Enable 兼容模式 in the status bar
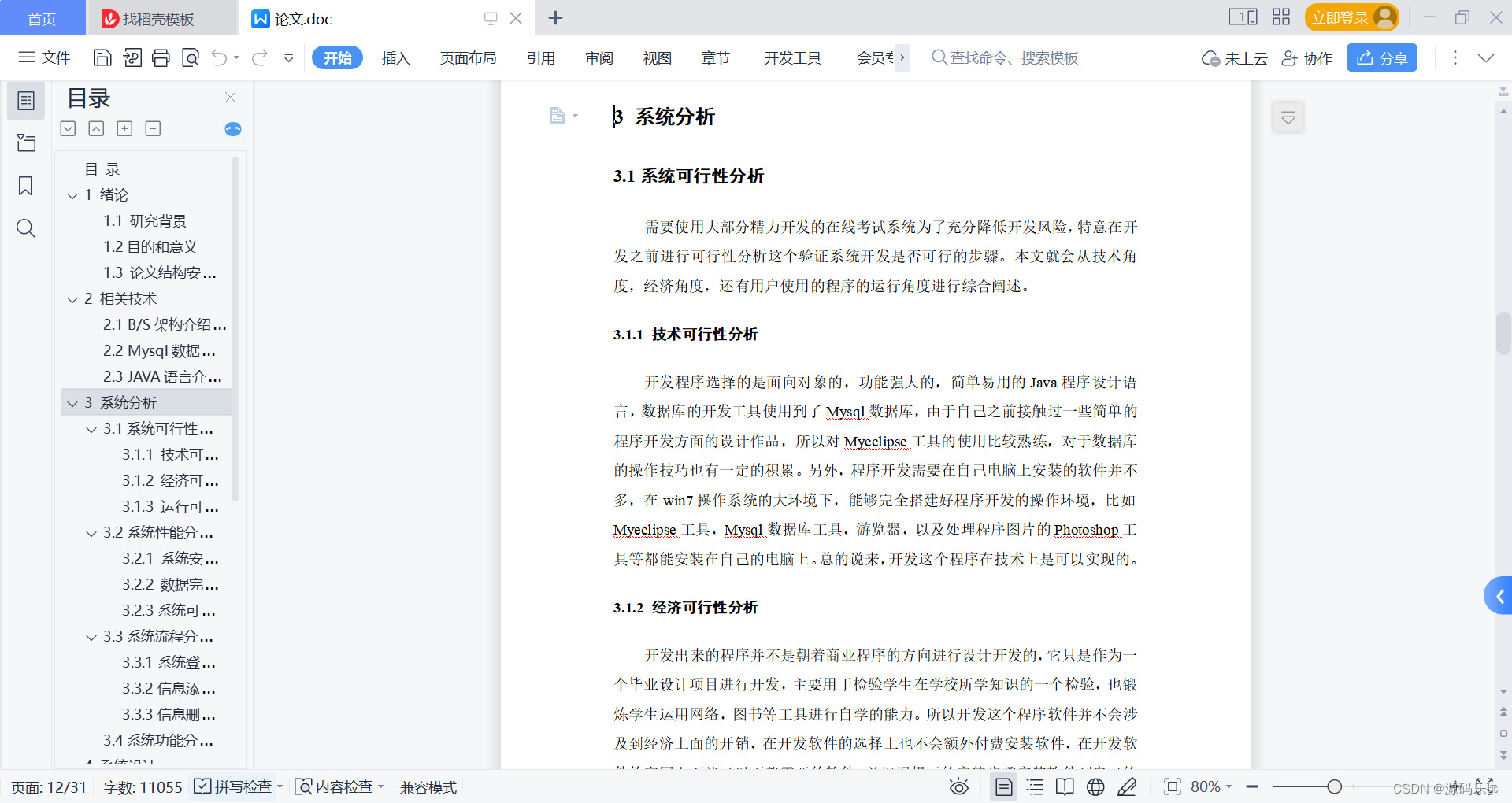This screenshot has height=803, width=1512. [428, 786]
